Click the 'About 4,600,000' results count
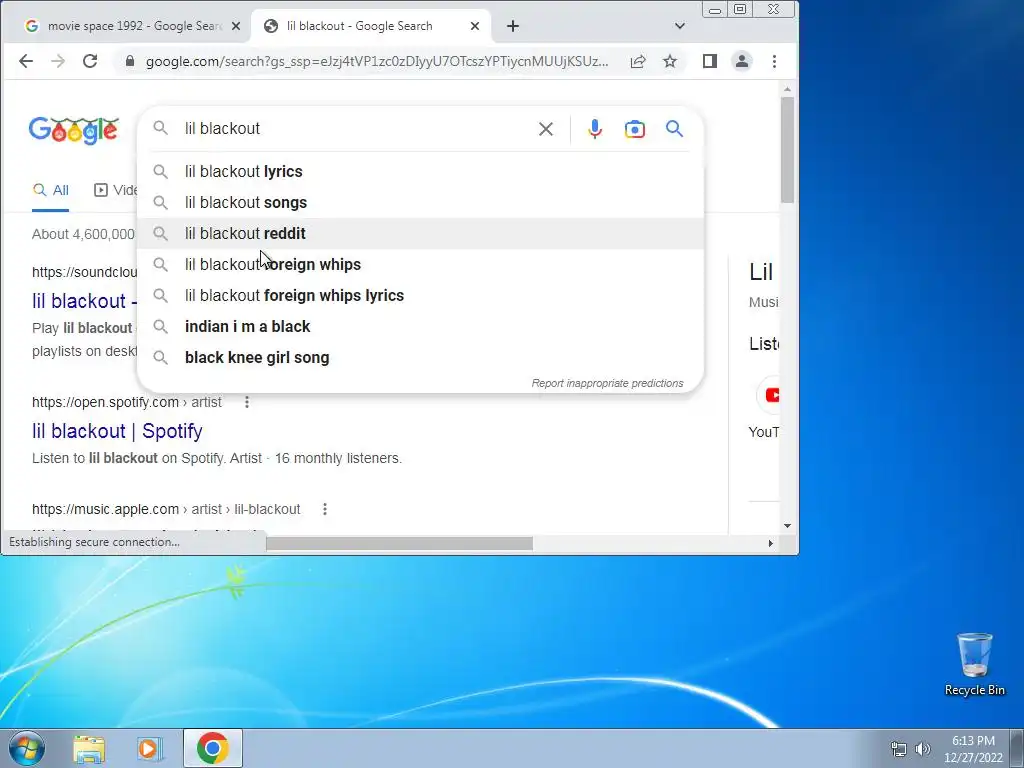Viewport: 1024px width, 768px height. (x=83, y=234)
